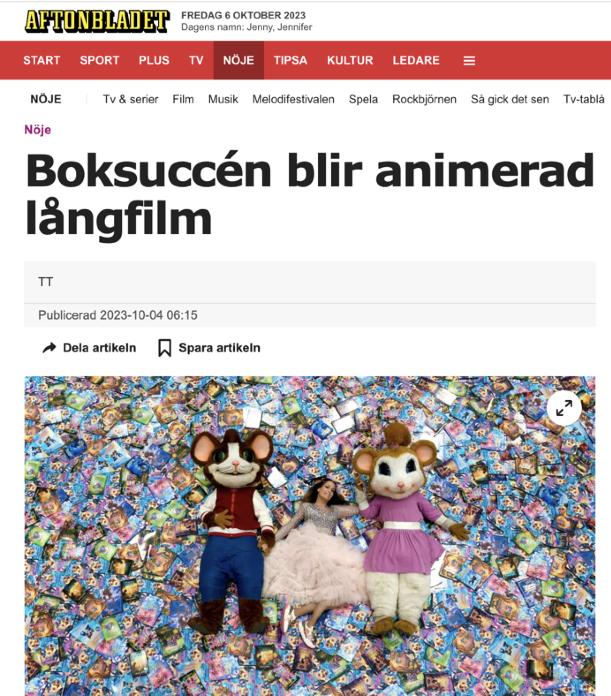Viewport: 611px width, 696px height.
Task: Select the NÖJE tab
Action: (x=239, y=60)
